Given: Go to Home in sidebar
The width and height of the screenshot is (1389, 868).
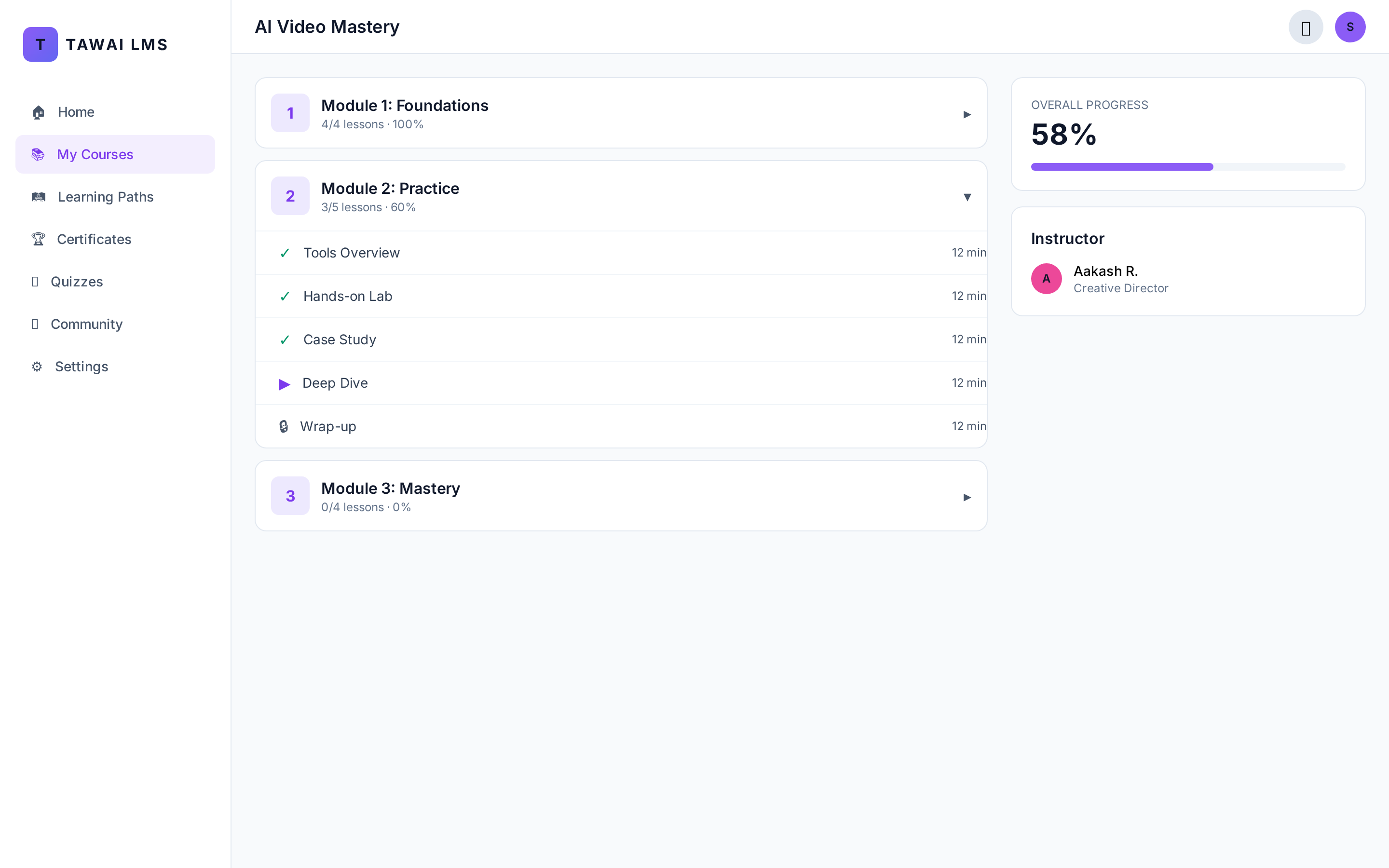Looking at the screenshot, I should (x=115, y=112).
